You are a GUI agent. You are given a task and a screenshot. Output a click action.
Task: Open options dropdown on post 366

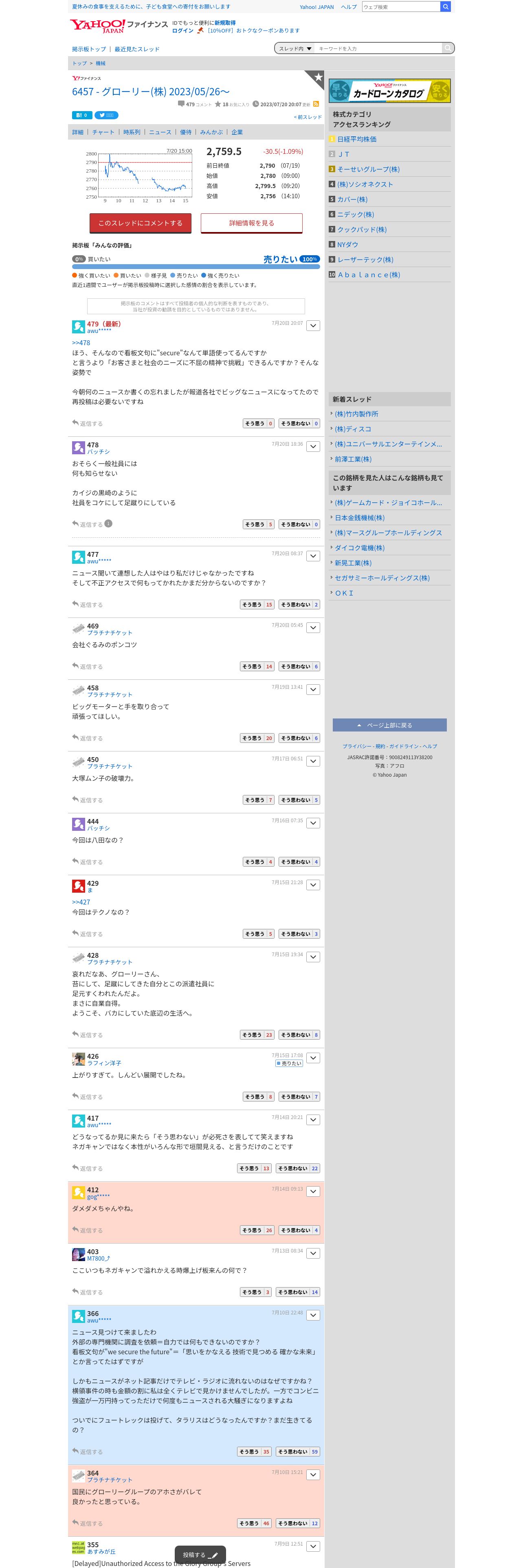(313, 1315)
